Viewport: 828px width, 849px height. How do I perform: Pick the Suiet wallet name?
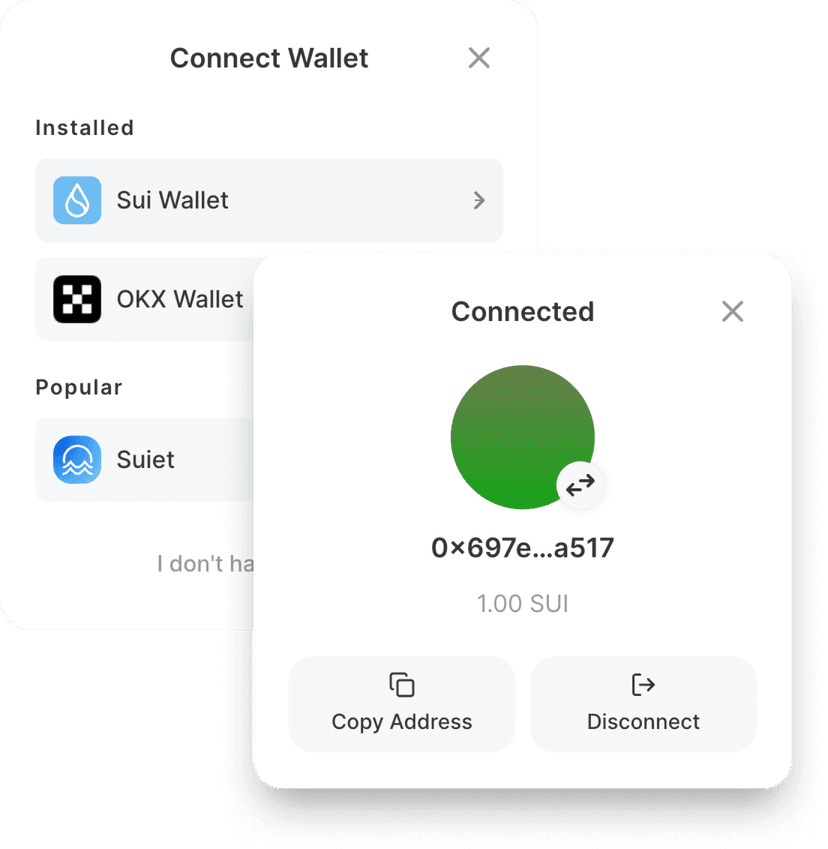coord(145,459)
